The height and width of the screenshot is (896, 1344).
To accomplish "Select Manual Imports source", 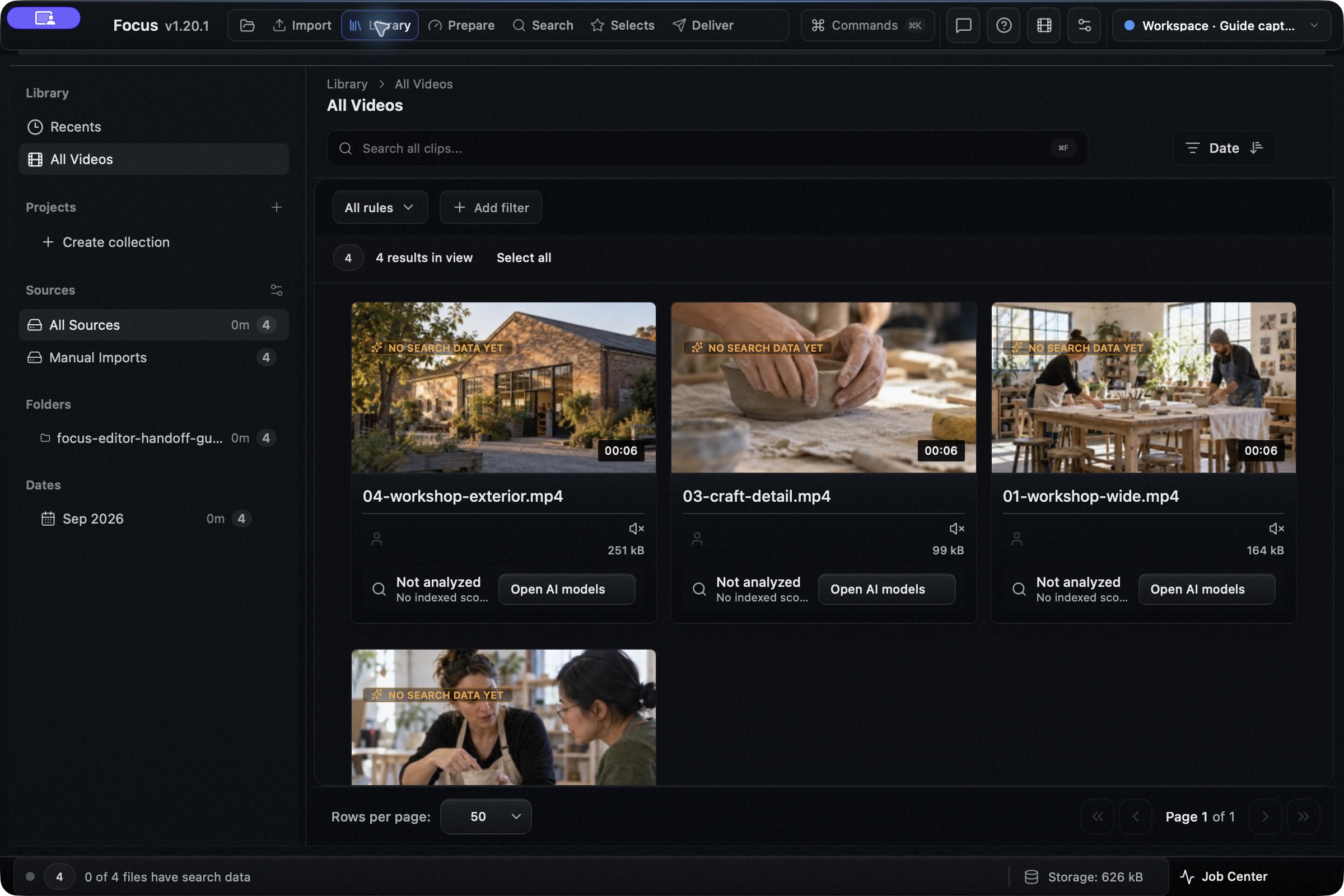I will [153, 357].
